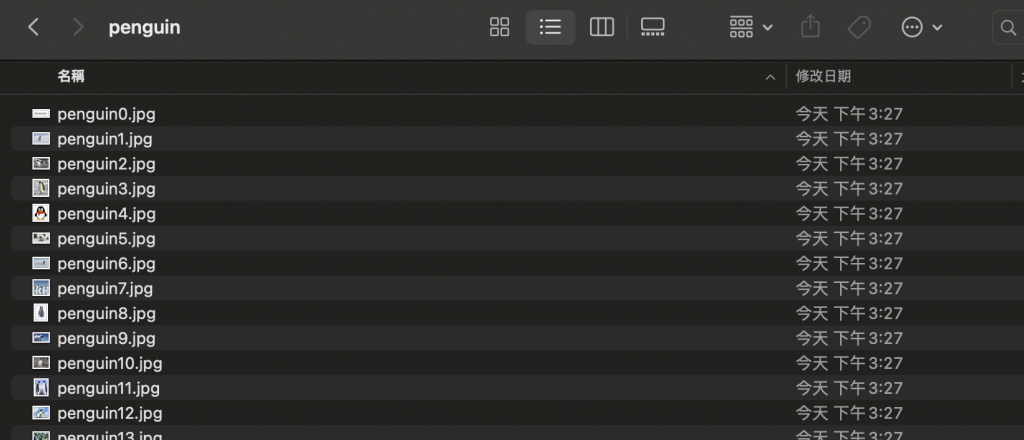Switch to gallery view
This screenshot has height=440, width=1024.
(x=652, y=27)
